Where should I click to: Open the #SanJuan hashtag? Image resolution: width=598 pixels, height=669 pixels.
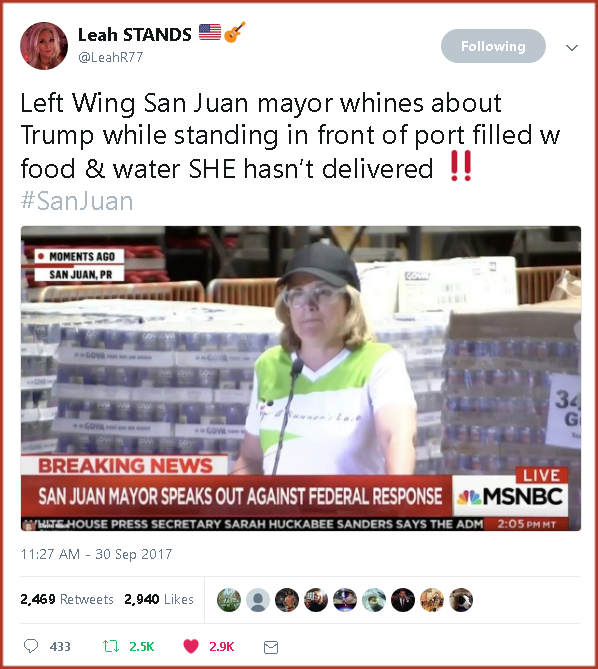[x=77, y=201]
